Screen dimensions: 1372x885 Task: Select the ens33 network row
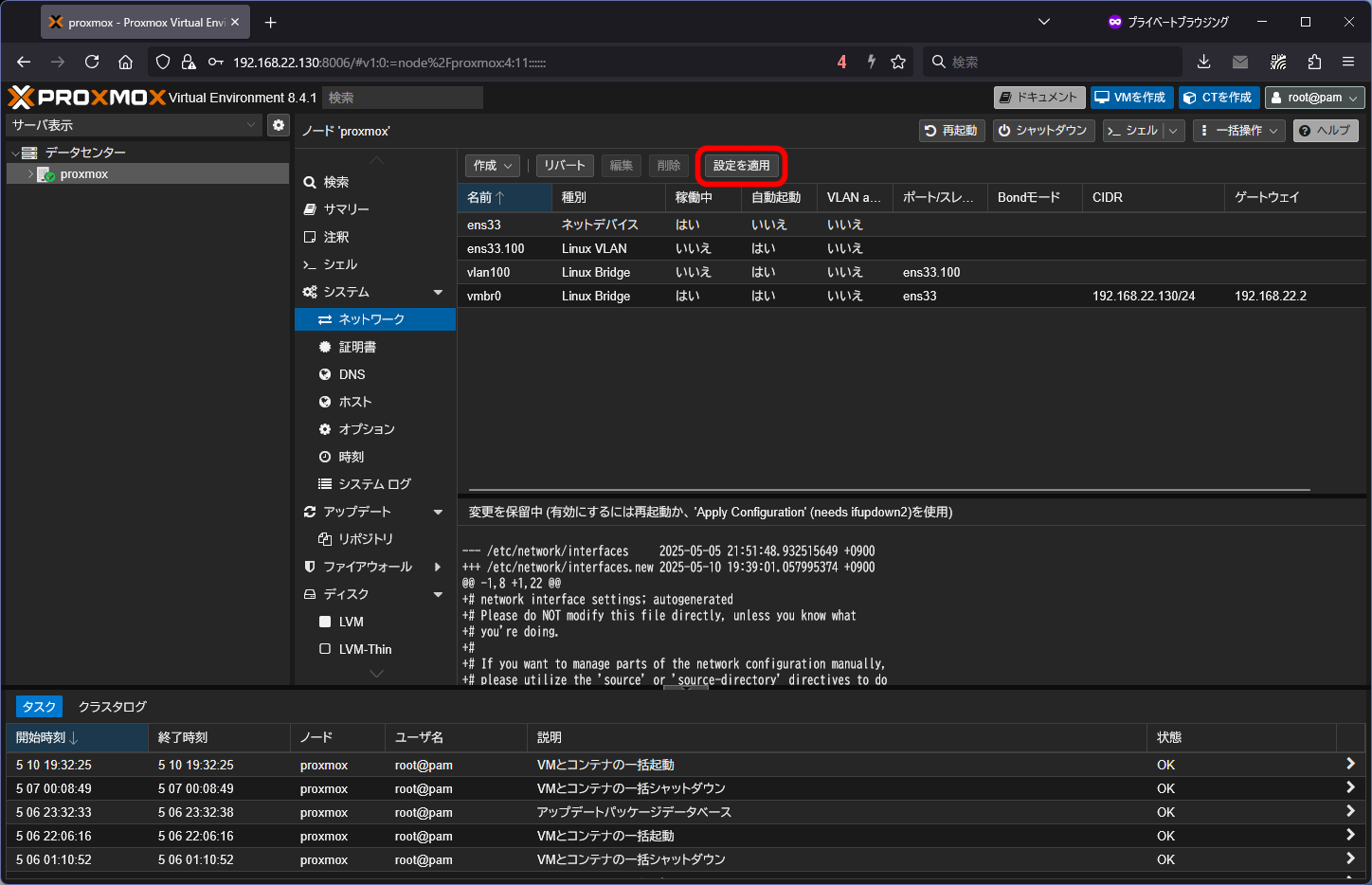pos(913,225)
